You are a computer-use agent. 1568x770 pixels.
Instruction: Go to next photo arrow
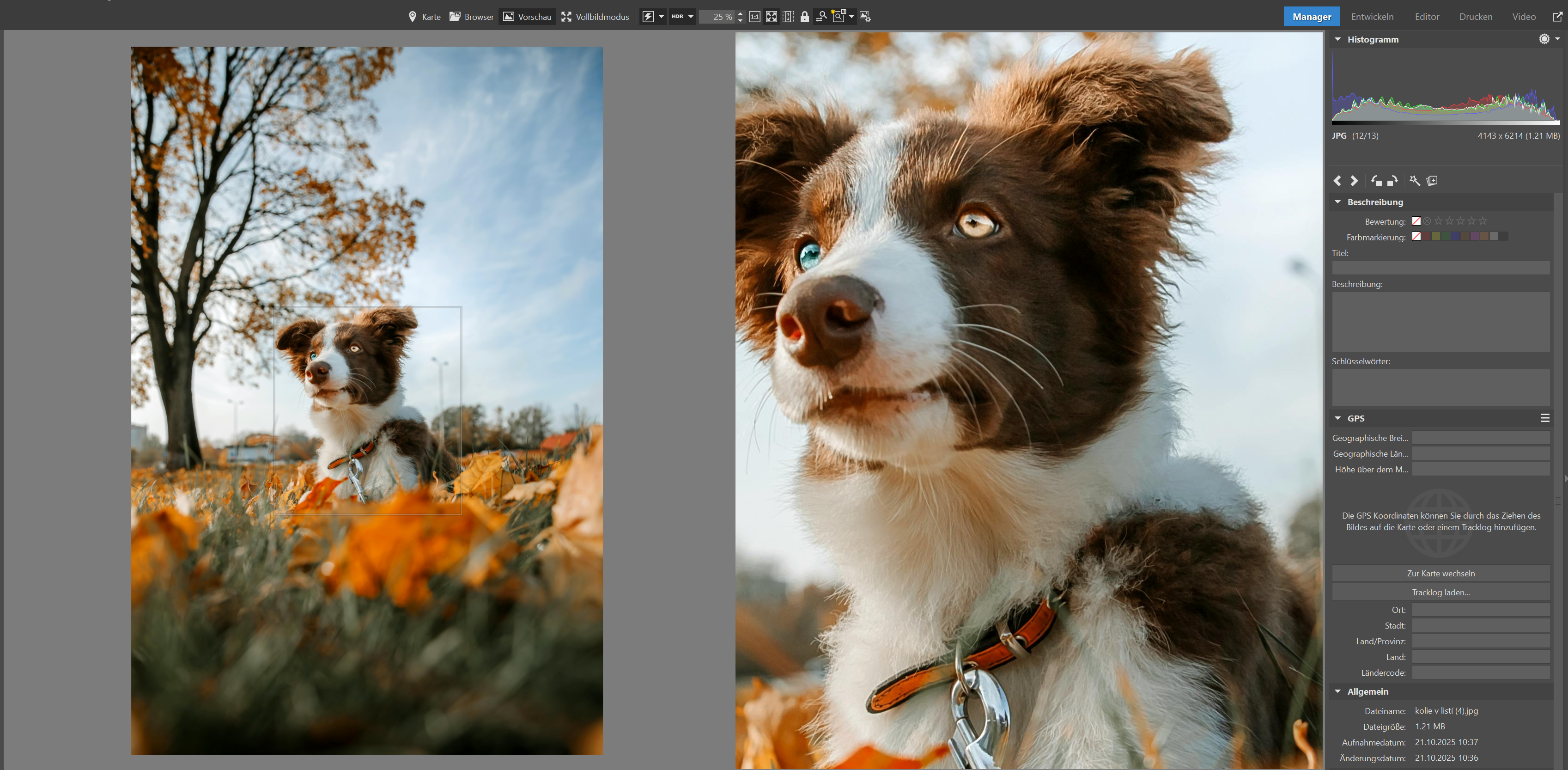[x=1355, y=181]
